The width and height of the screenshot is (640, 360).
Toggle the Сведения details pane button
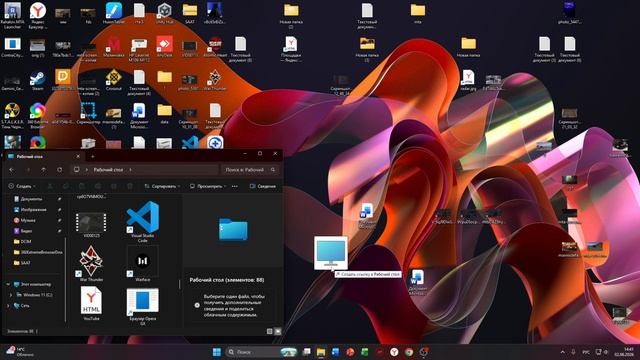[x=263, y=186]
